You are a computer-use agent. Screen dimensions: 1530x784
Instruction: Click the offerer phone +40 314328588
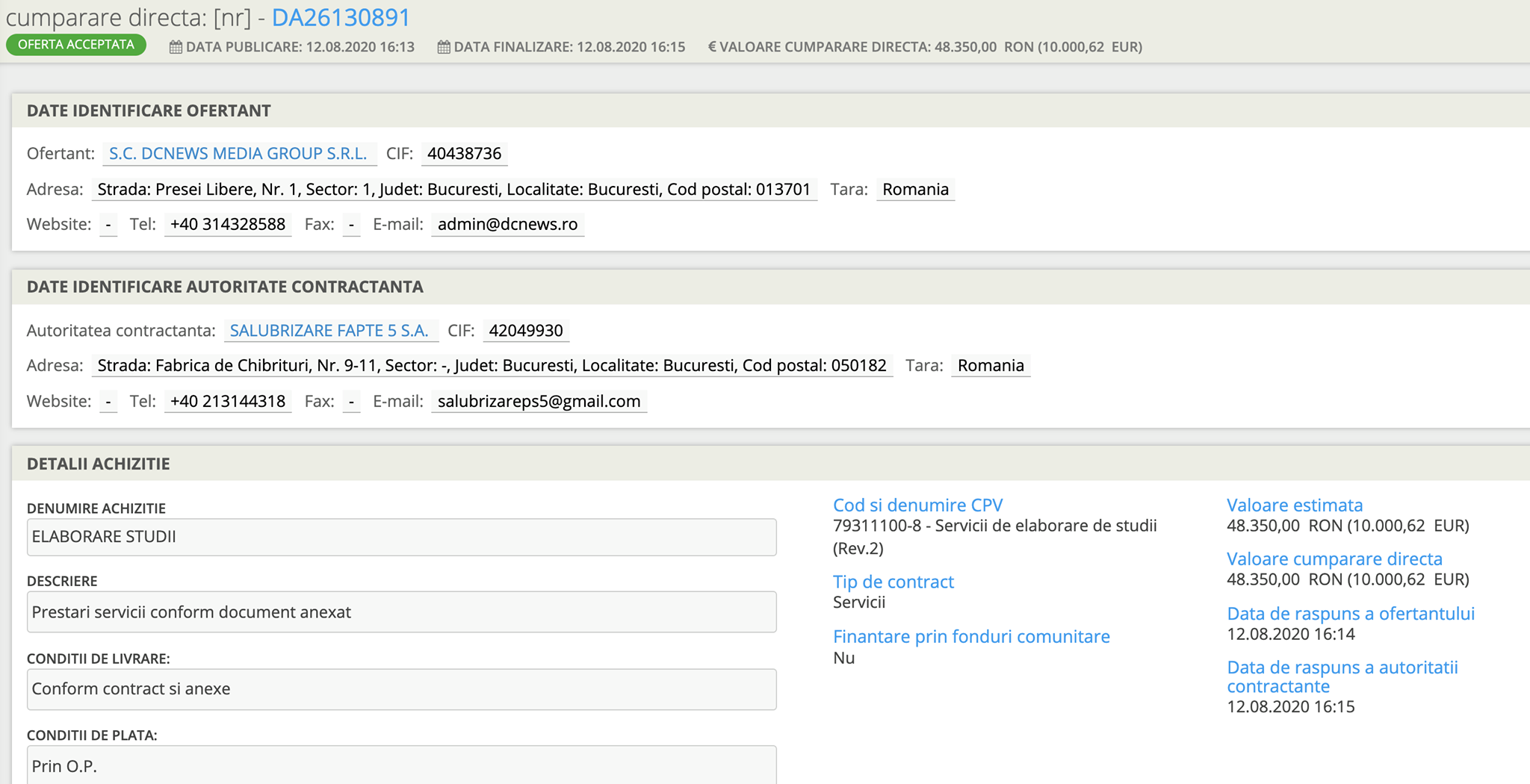point(228,225)
